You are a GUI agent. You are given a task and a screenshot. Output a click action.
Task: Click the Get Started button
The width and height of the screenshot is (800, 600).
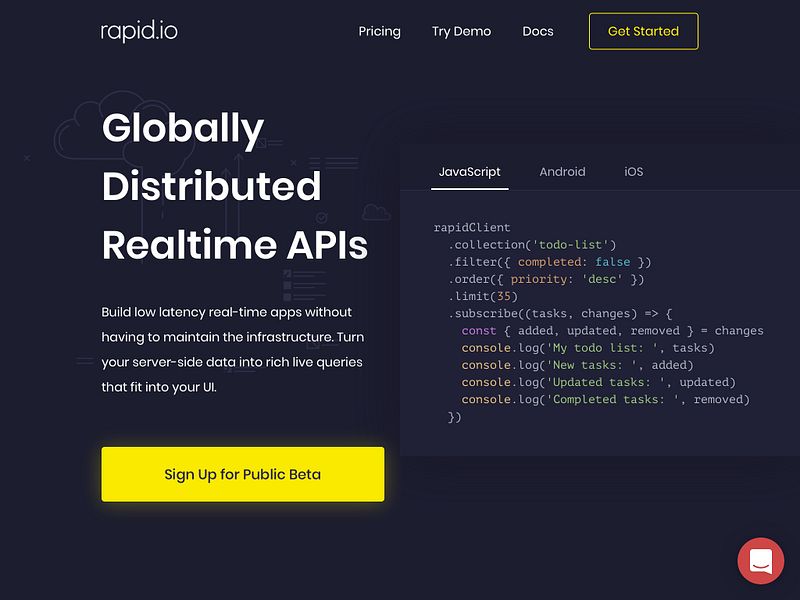tap(643, 31)
